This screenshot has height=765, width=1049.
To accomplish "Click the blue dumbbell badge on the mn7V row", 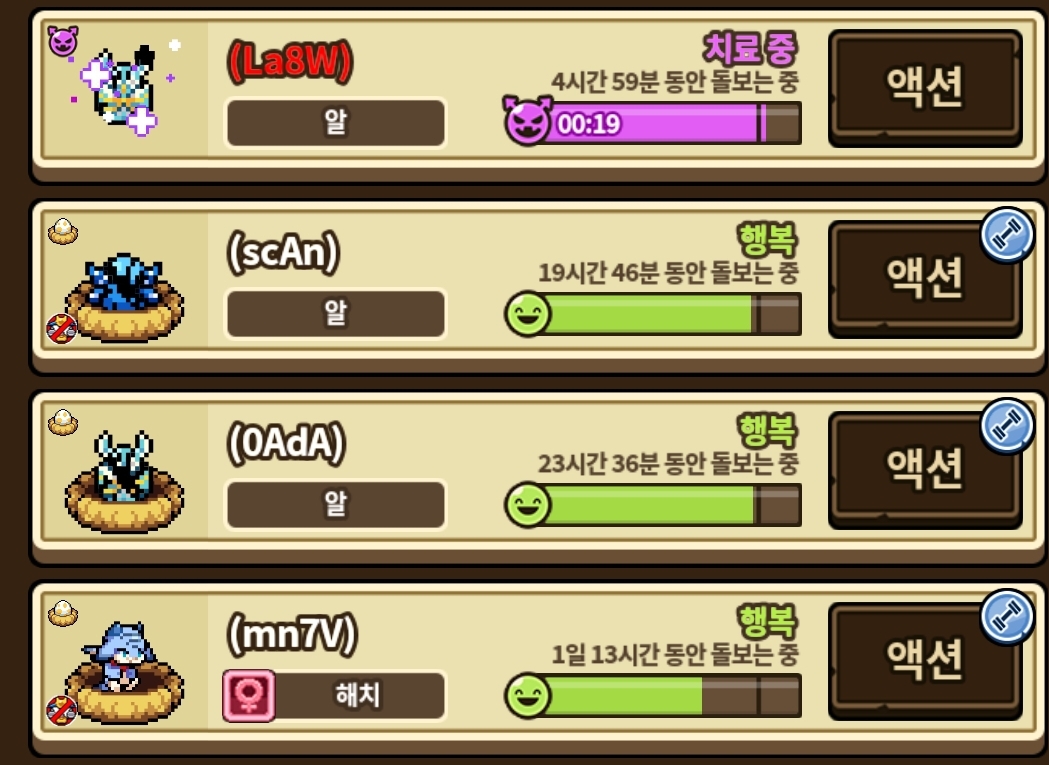I will tap(1007, 616).
